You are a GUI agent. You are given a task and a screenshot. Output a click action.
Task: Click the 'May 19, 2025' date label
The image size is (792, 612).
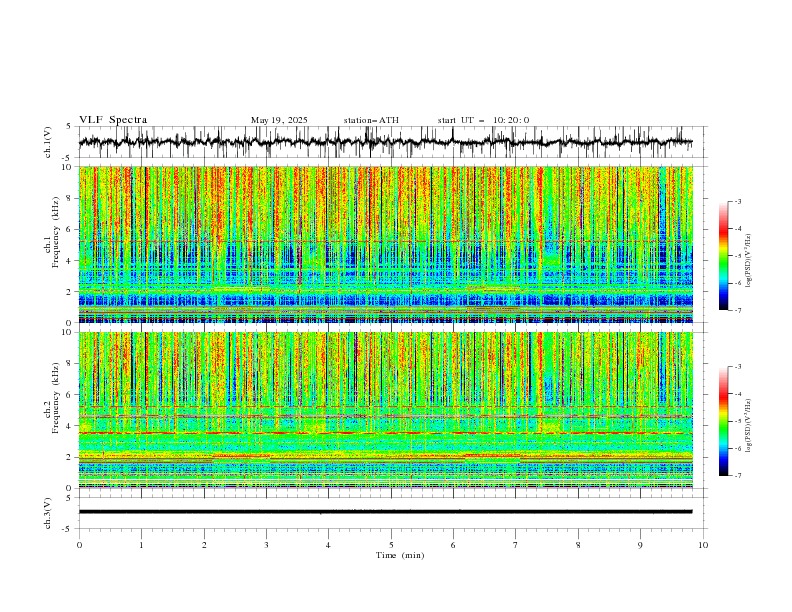click(279, 120)
